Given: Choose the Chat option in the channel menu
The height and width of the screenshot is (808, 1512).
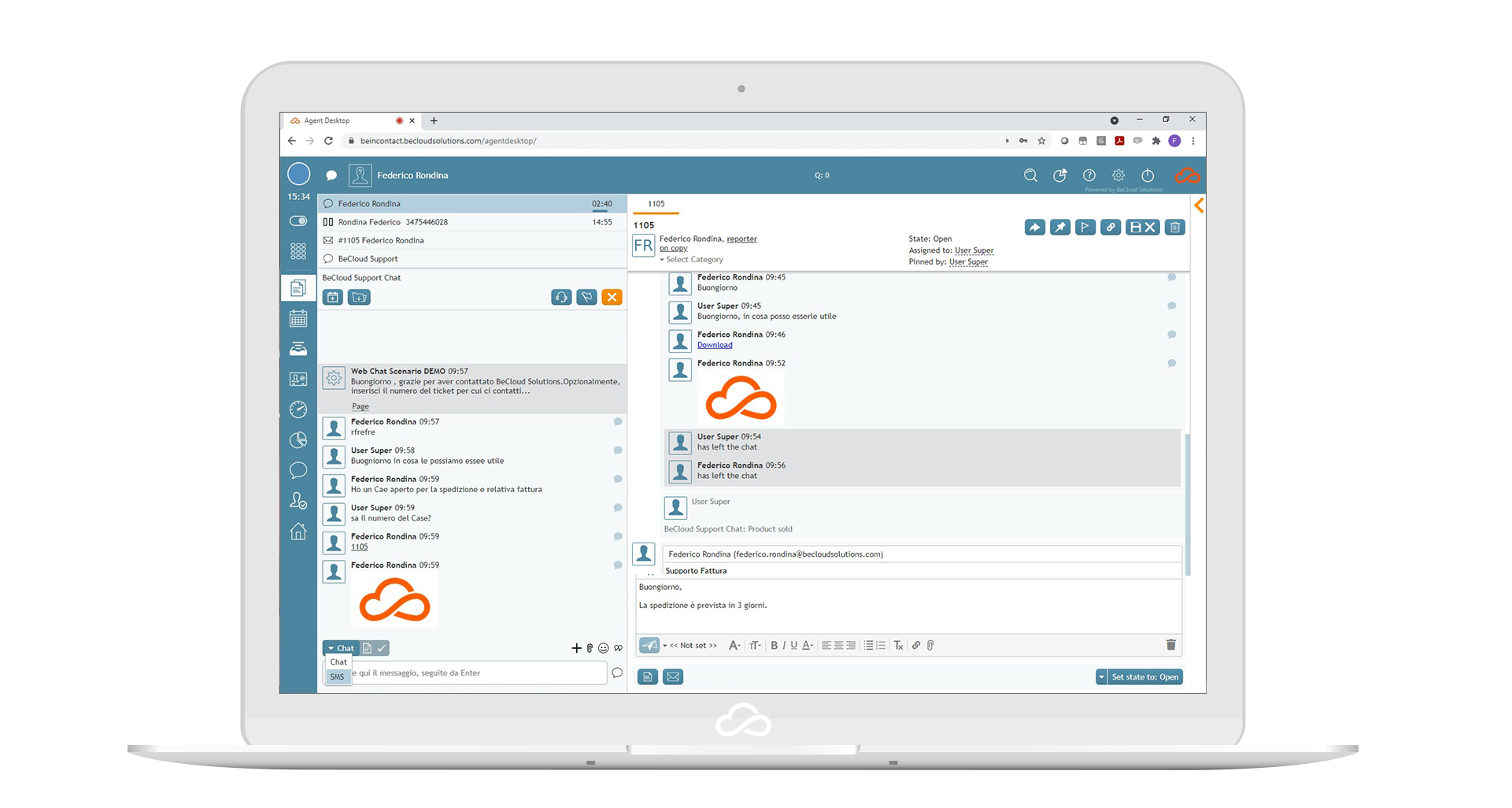Looking at the screenshot, I should point(338,662).
